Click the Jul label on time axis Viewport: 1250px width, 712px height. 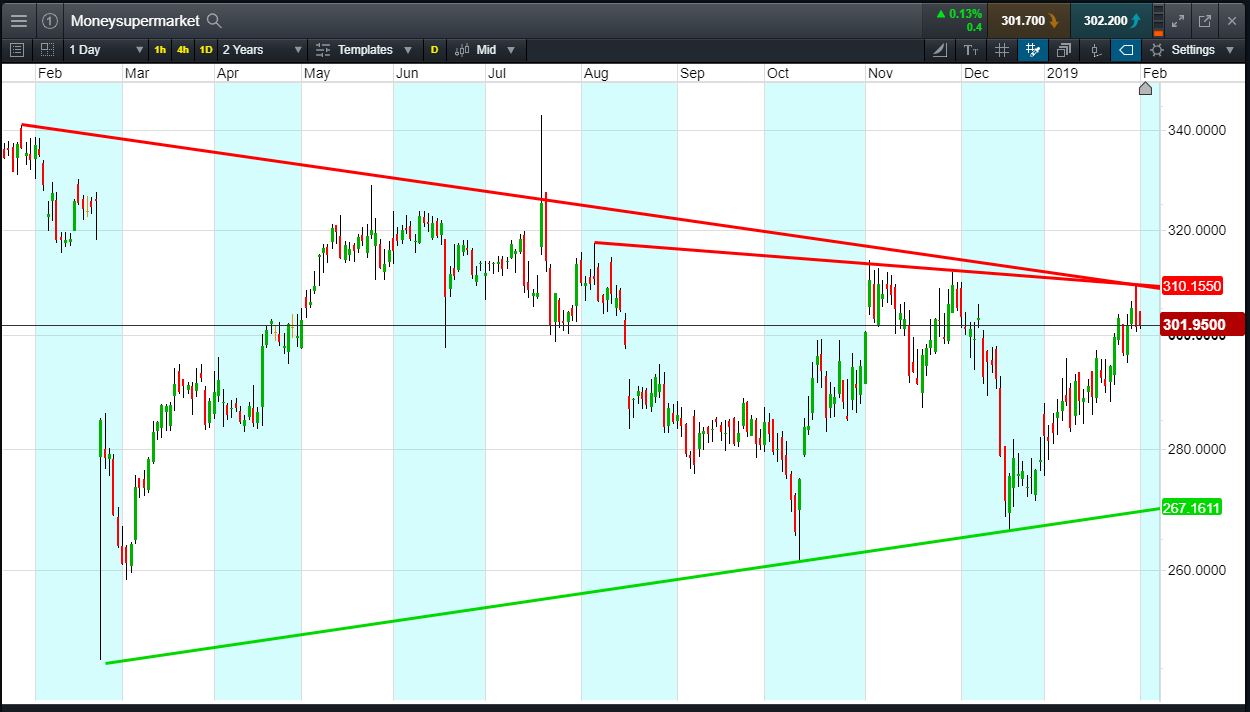tap(498, 73)
